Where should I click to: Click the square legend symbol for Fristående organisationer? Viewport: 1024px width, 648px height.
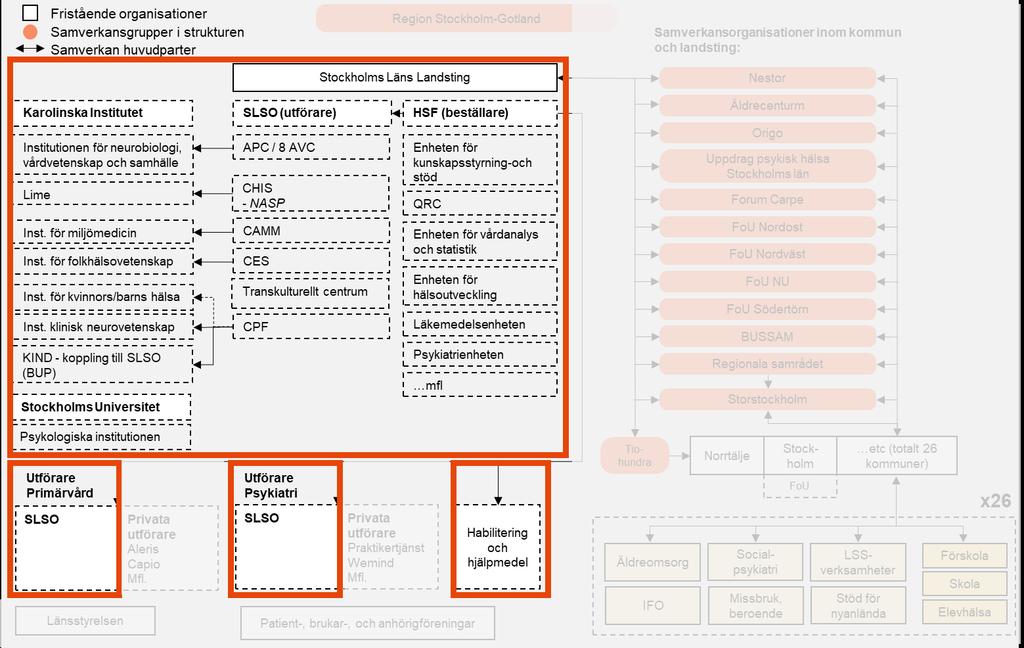coord(30,12)
